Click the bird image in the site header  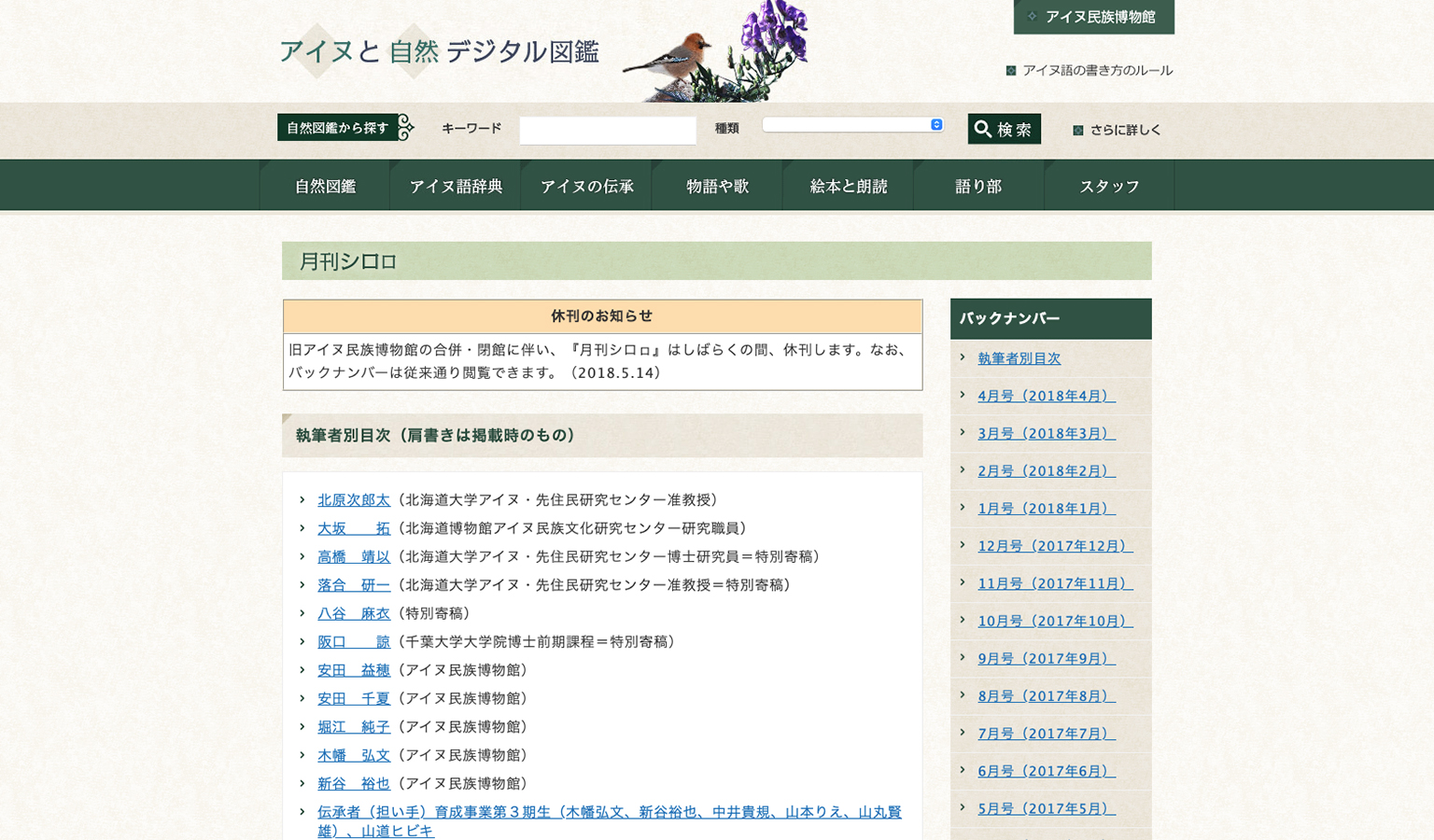pyautogui.click(x=680, y=56)
